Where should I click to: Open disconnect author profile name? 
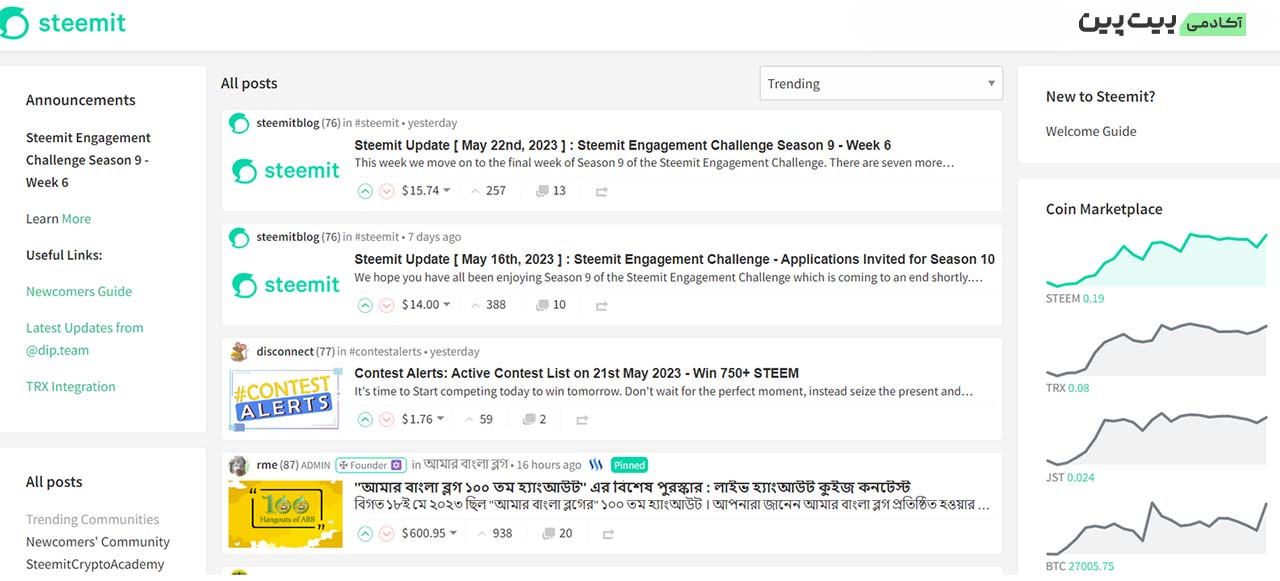pos(285,352)
